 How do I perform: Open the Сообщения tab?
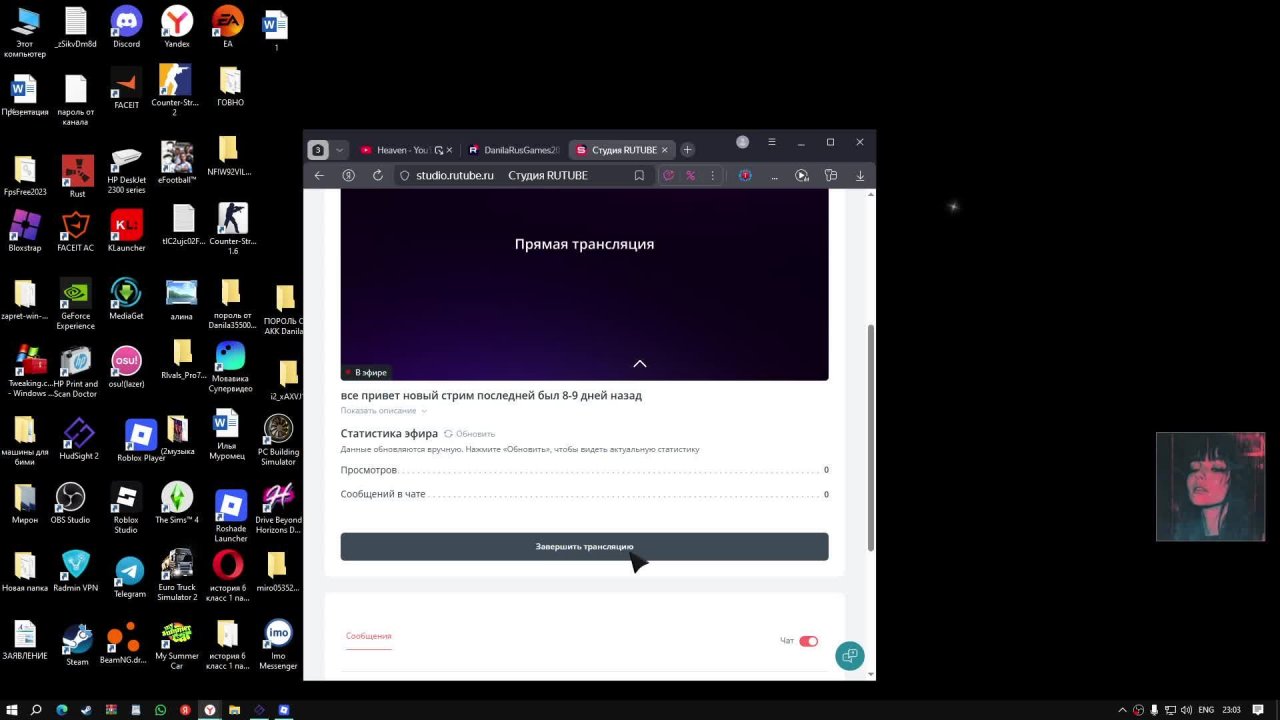[369, 636]
